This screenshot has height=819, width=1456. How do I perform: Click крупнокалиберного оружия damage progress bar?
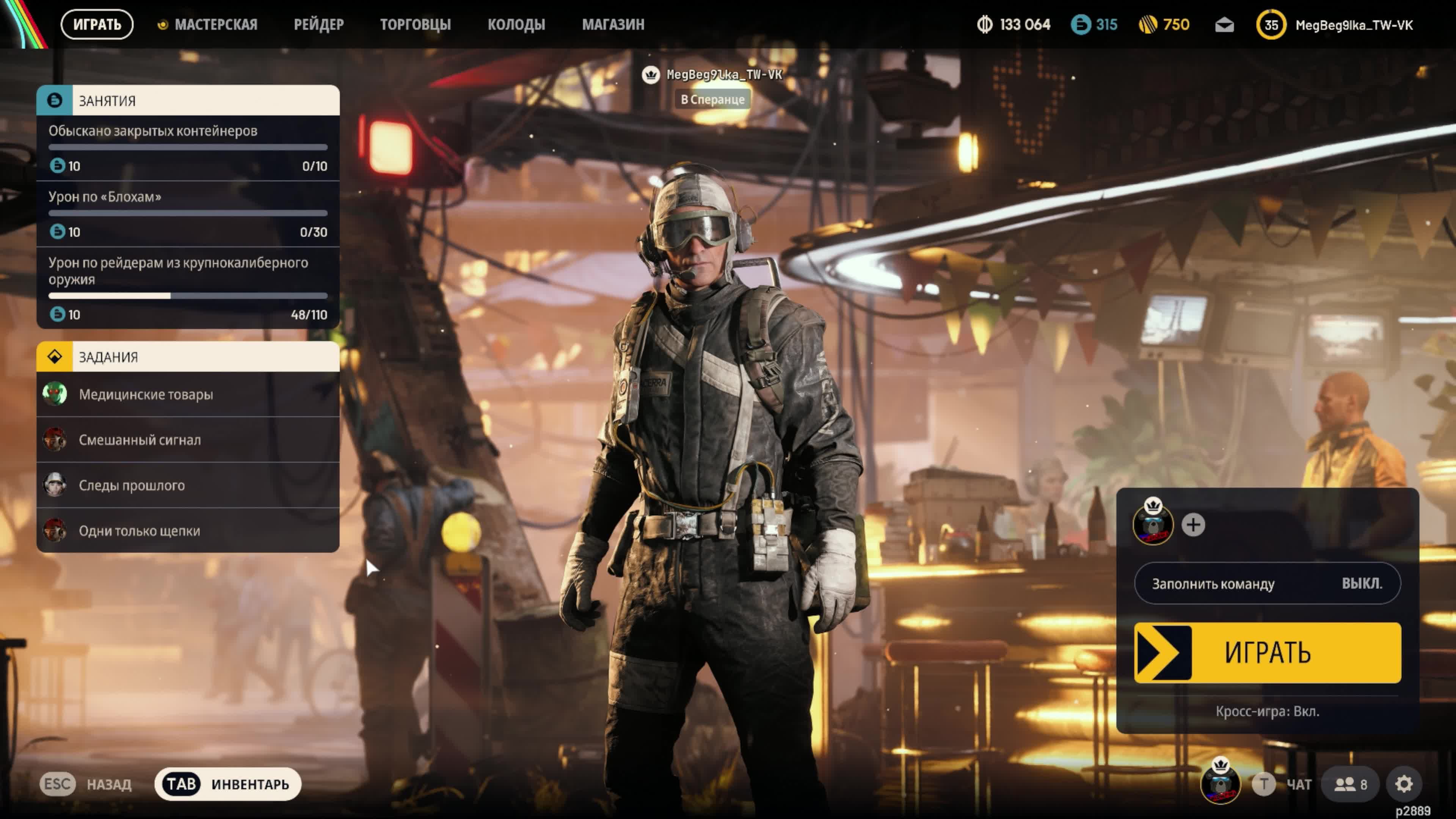[x=188, y=296]
